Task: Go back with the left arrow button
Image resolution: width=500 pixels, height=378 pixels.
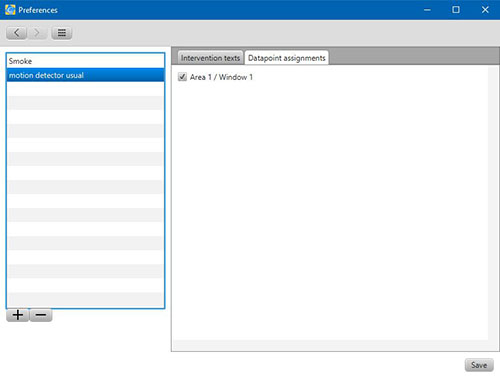Action: pos(16,33)
